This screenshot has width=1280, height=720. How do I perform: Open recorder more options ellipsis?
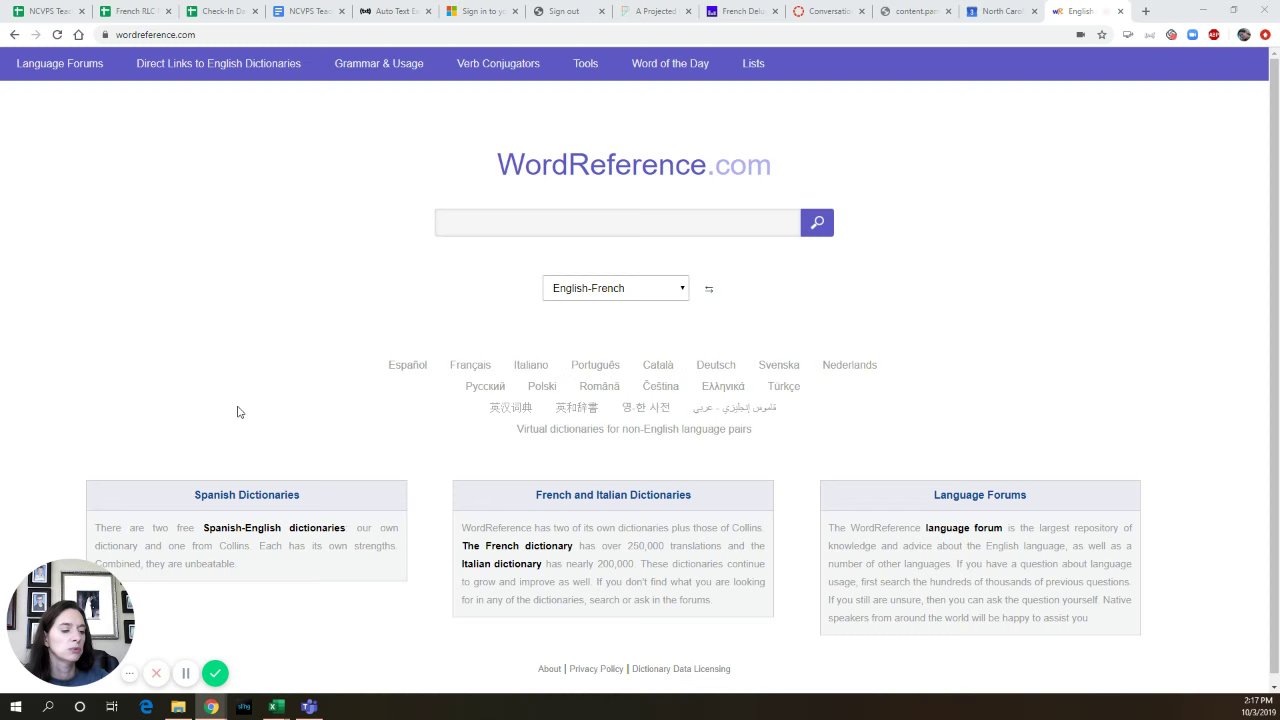[130, 674]
